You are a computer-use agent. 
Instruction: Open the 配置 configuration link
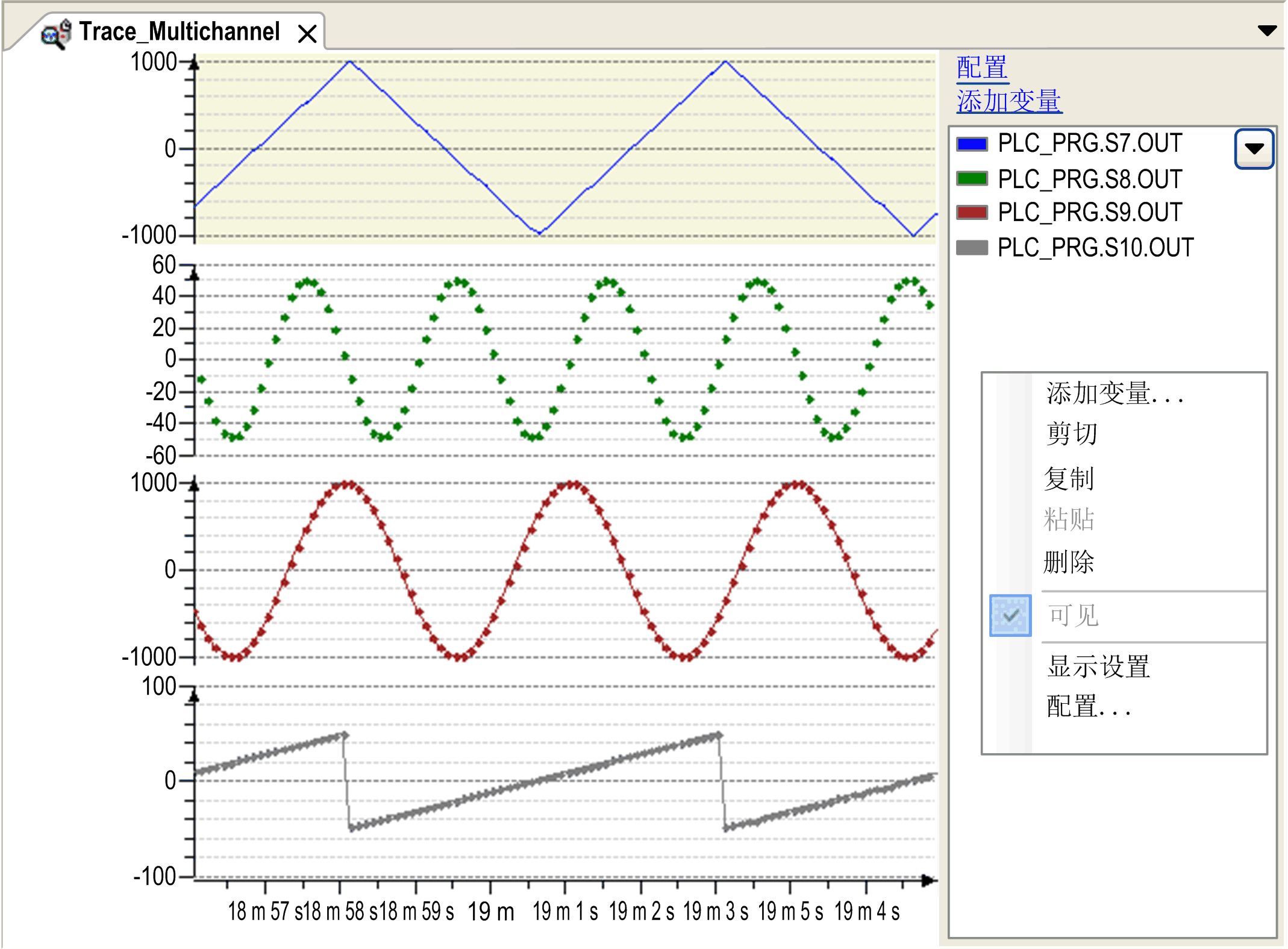981,67
